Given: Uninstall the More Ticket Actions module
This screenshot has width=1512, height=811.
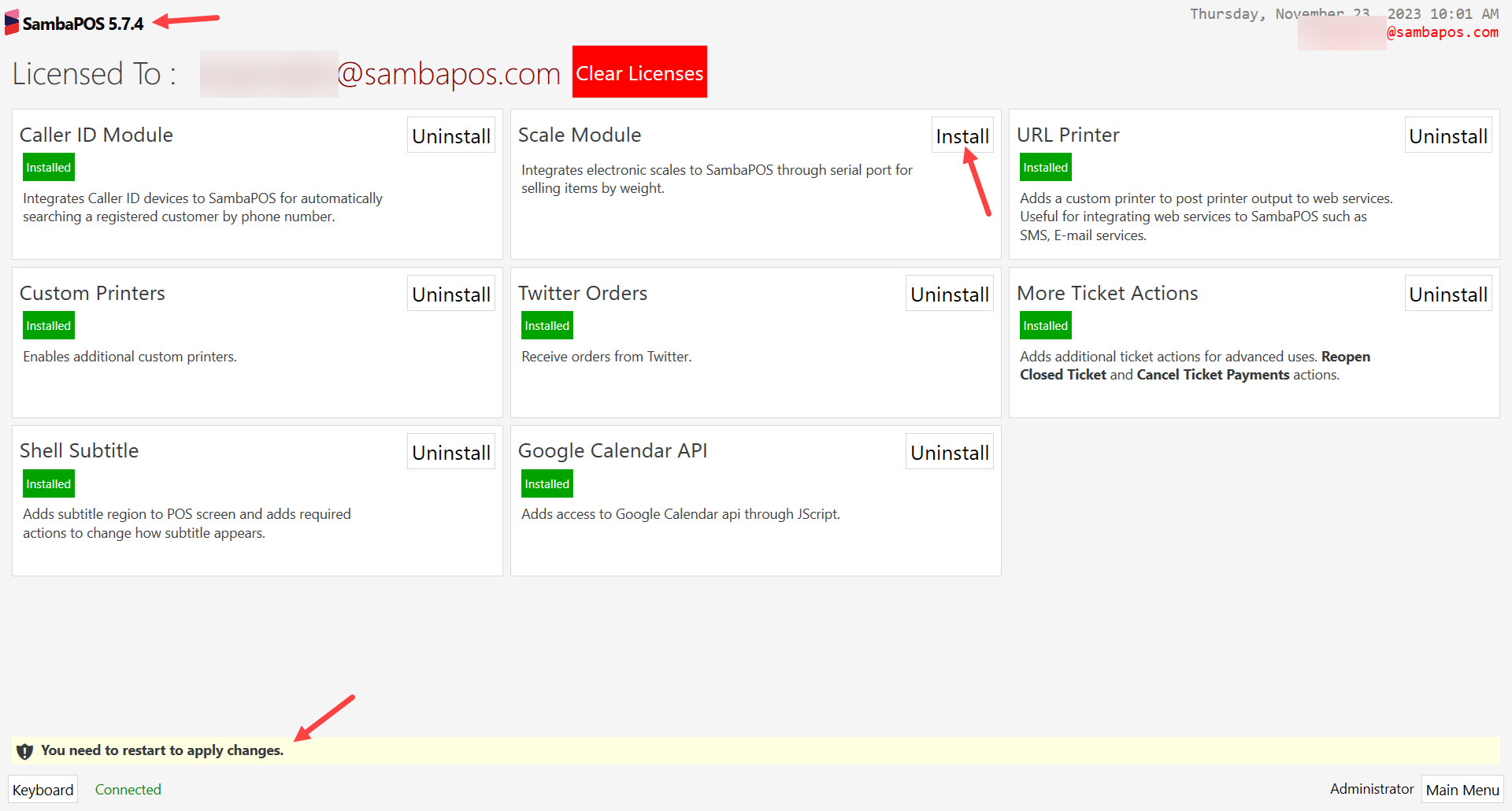Looking at the screenshot, I should [x=1448, y=293].
